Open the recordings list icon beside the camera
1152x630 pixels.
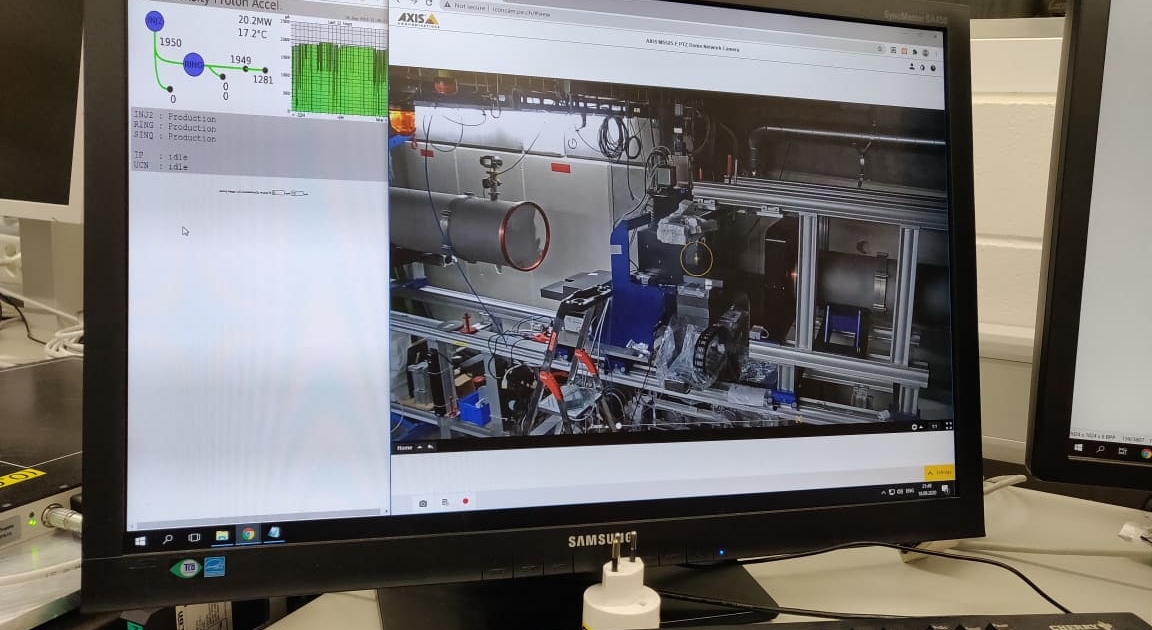pos(444,502)
